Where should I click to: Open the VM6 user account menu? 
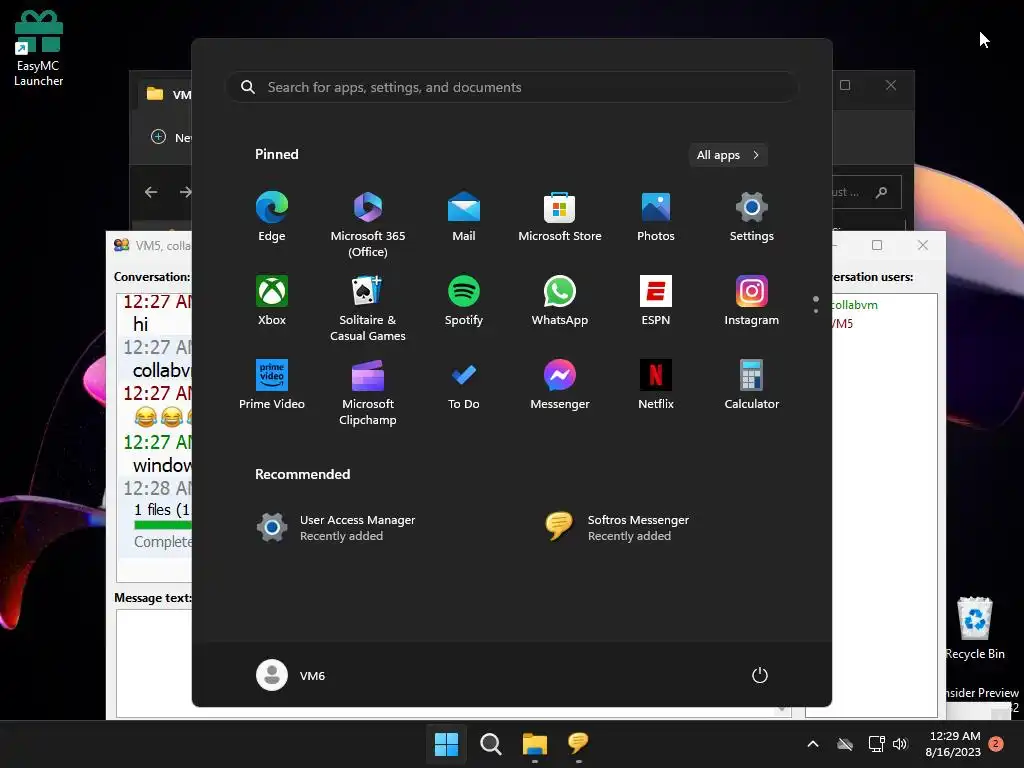(x=291, y=675)
